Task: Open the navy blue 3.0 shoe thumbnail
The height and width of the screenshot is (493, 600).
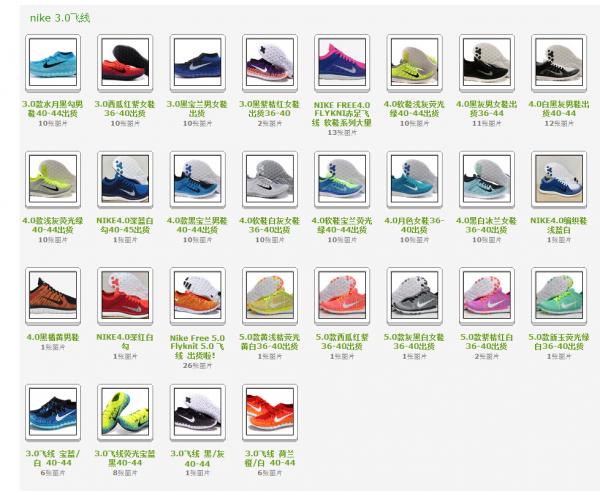Action: (197, 62)
